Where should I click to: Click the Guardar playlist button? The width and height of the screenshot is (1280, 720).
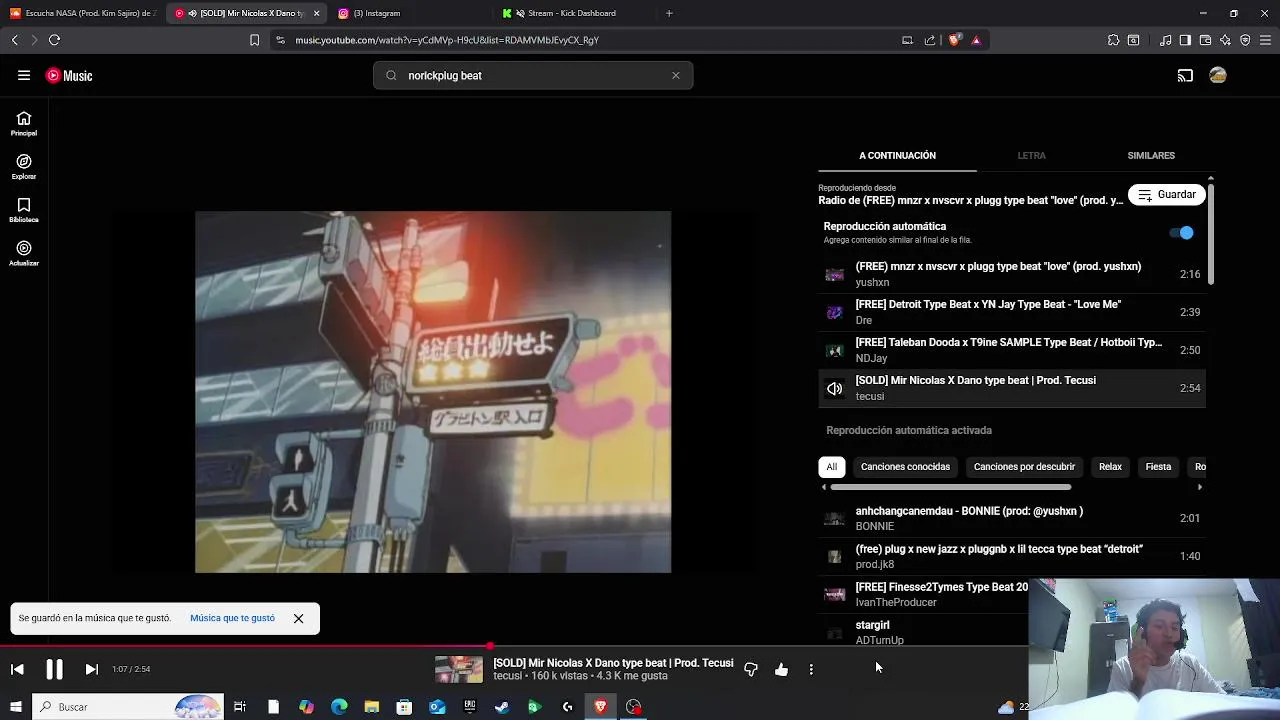coord(1166,194)
